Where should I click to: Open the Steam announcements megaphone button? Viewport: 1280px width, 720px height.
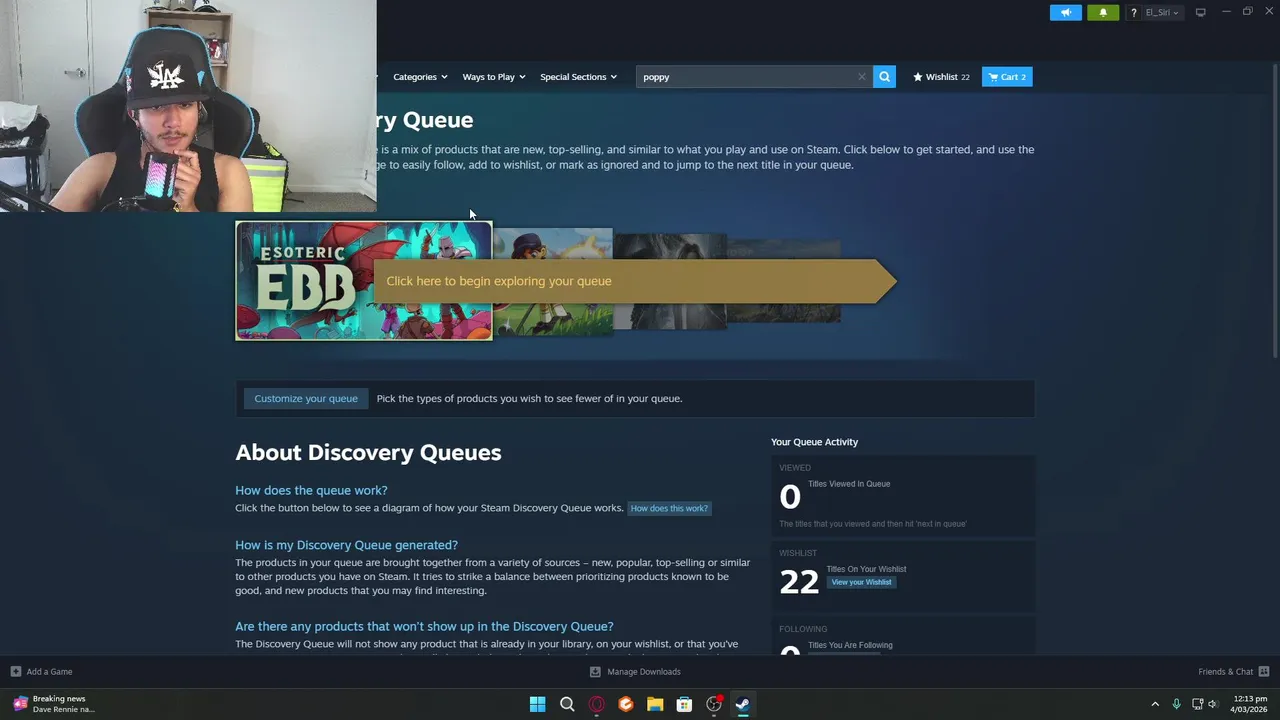1065,12
